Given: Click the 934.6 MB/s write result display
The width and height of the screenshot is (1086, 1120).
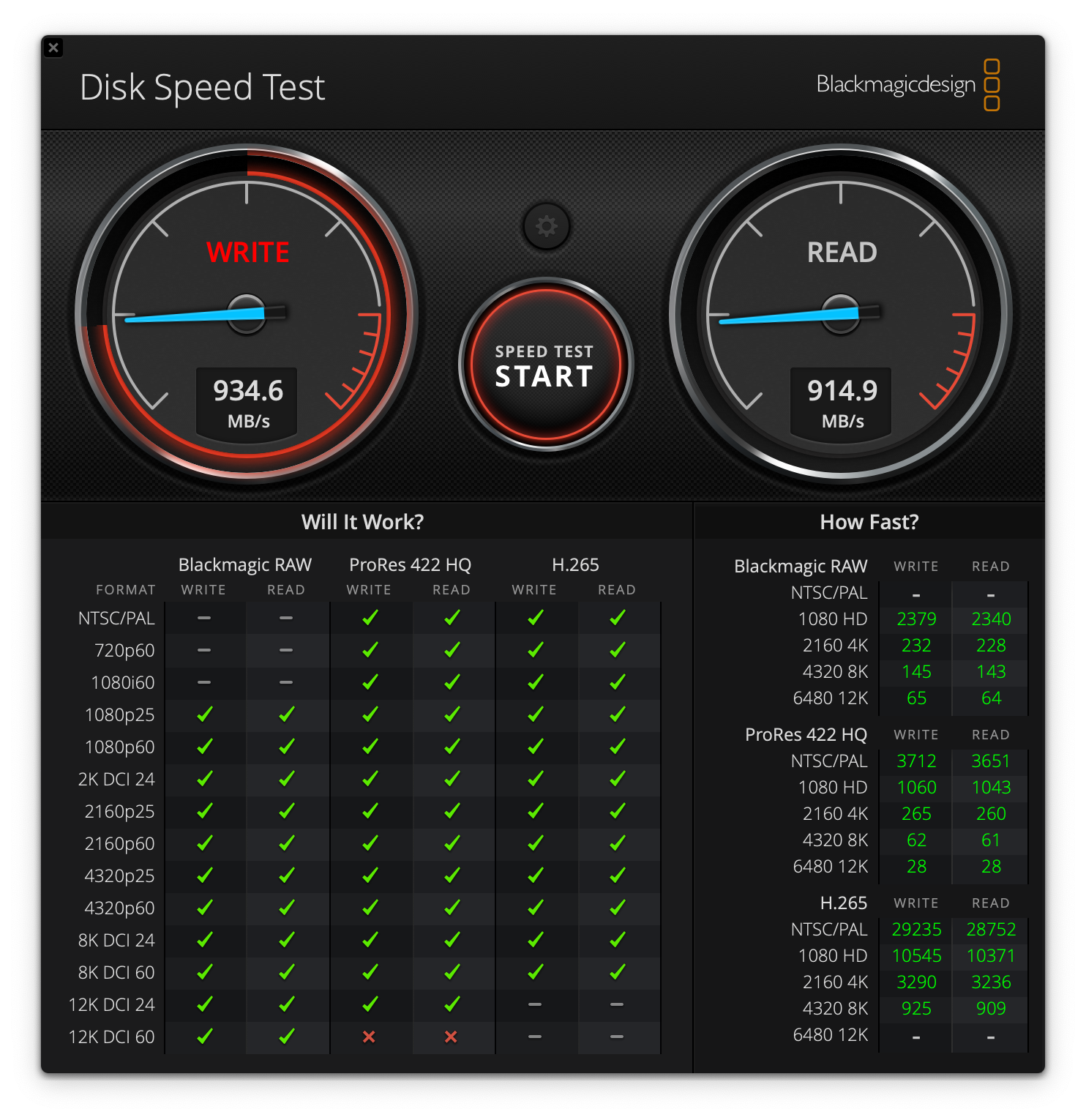Looking at the screenshot, I should pos(247,401).
